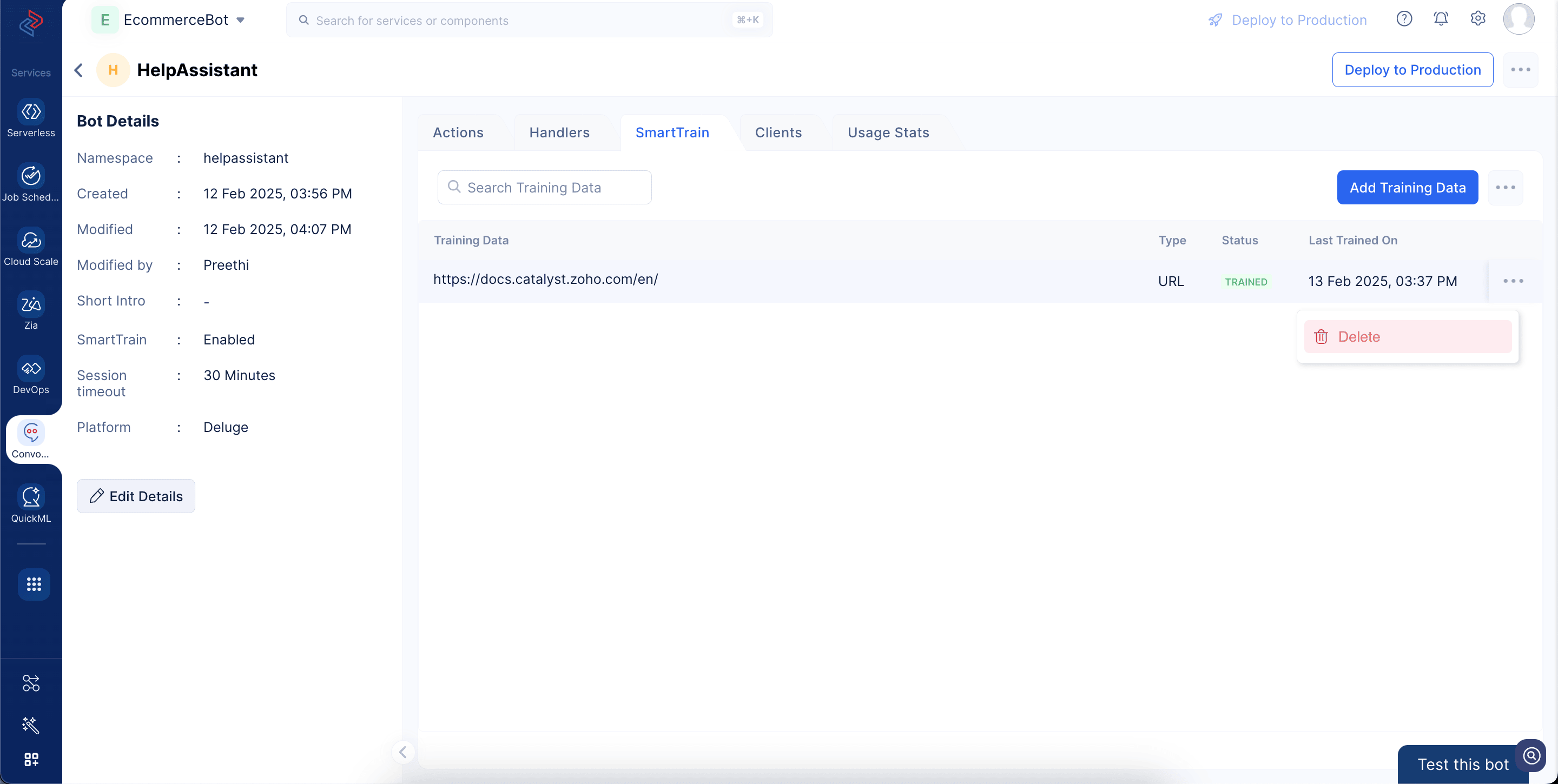Click the Type column header
Viewport: 1558px width, 784px height.
tap(1172, 241)
